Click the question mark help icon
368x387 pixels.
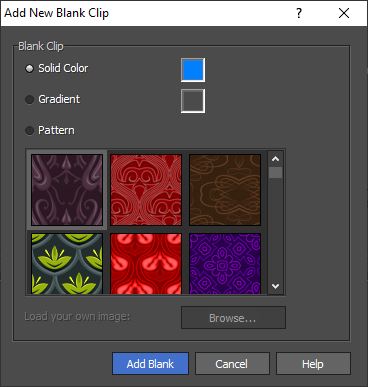[299, 13]
